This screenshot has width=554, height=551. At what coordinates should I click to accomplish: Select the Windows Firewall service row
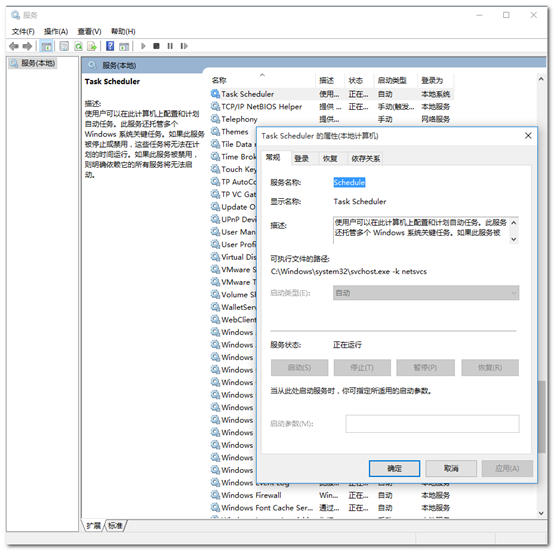(331, 495)
